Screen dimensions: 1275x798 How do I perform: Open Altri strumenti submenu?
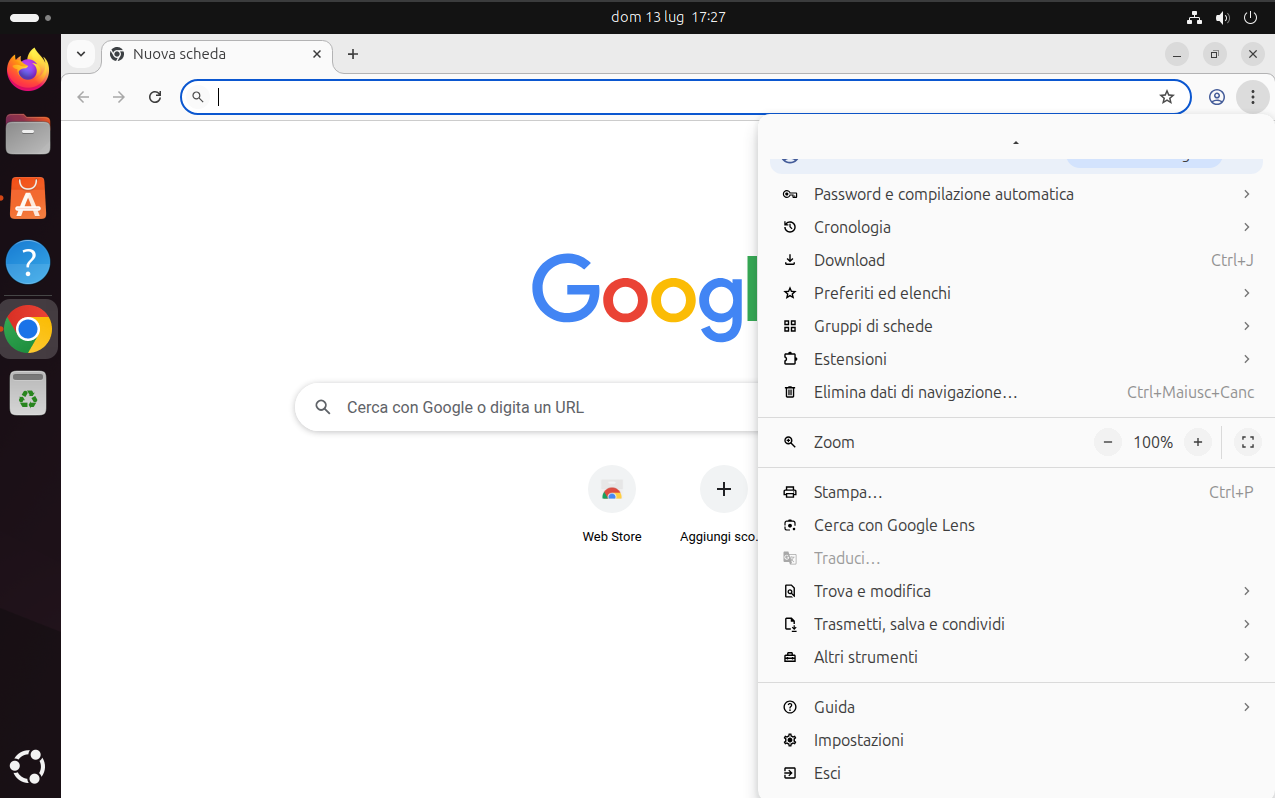point(1016,657)
